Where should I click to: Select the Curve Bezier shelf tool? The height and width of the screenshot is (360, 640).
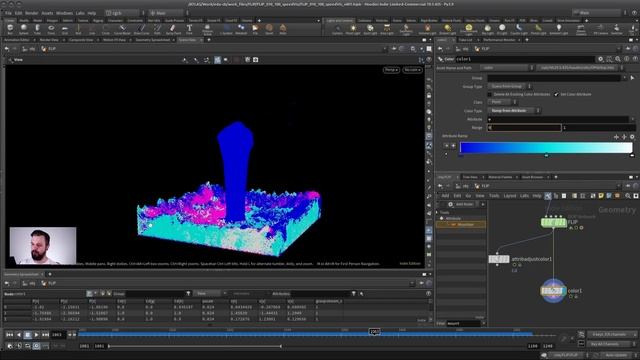(122, 29)
